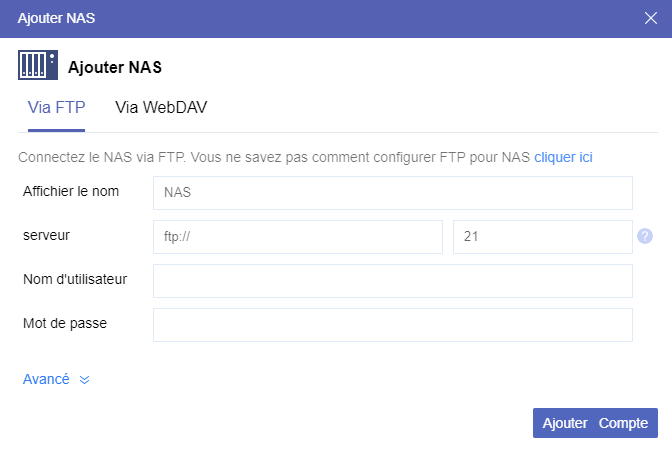This screenshot has height=463, width=672.
Task: Switch to the Via WebDAV tab
Action: [x=161, y=107]
